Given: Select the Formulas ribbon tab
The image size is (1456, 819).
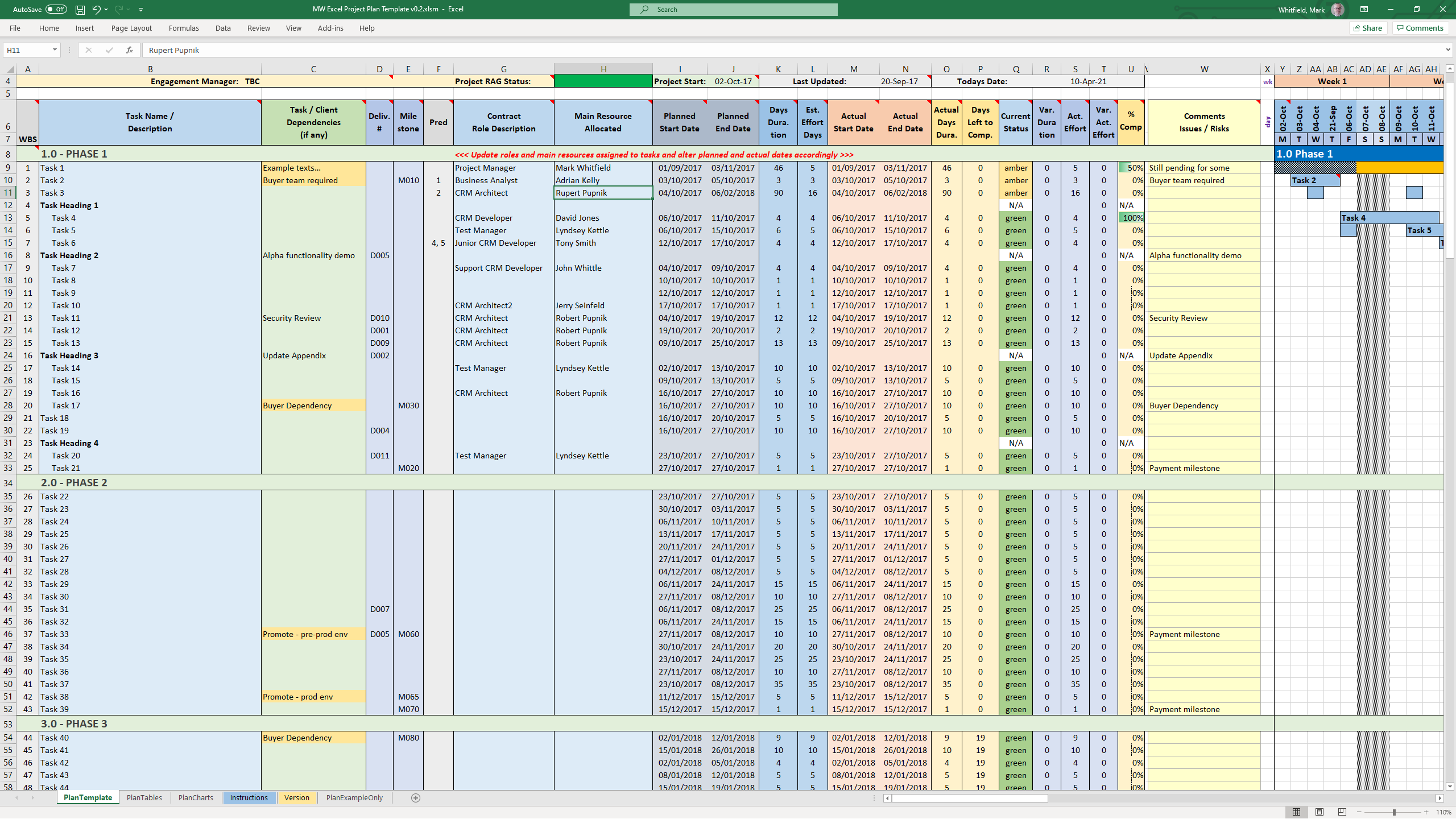Looking at the screenshot, I should coord(184,27).
